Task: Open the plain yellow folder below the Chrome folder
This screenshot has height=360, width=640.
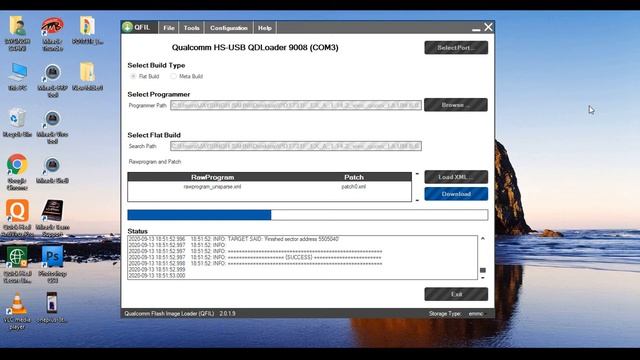Action: click(87, 77)
